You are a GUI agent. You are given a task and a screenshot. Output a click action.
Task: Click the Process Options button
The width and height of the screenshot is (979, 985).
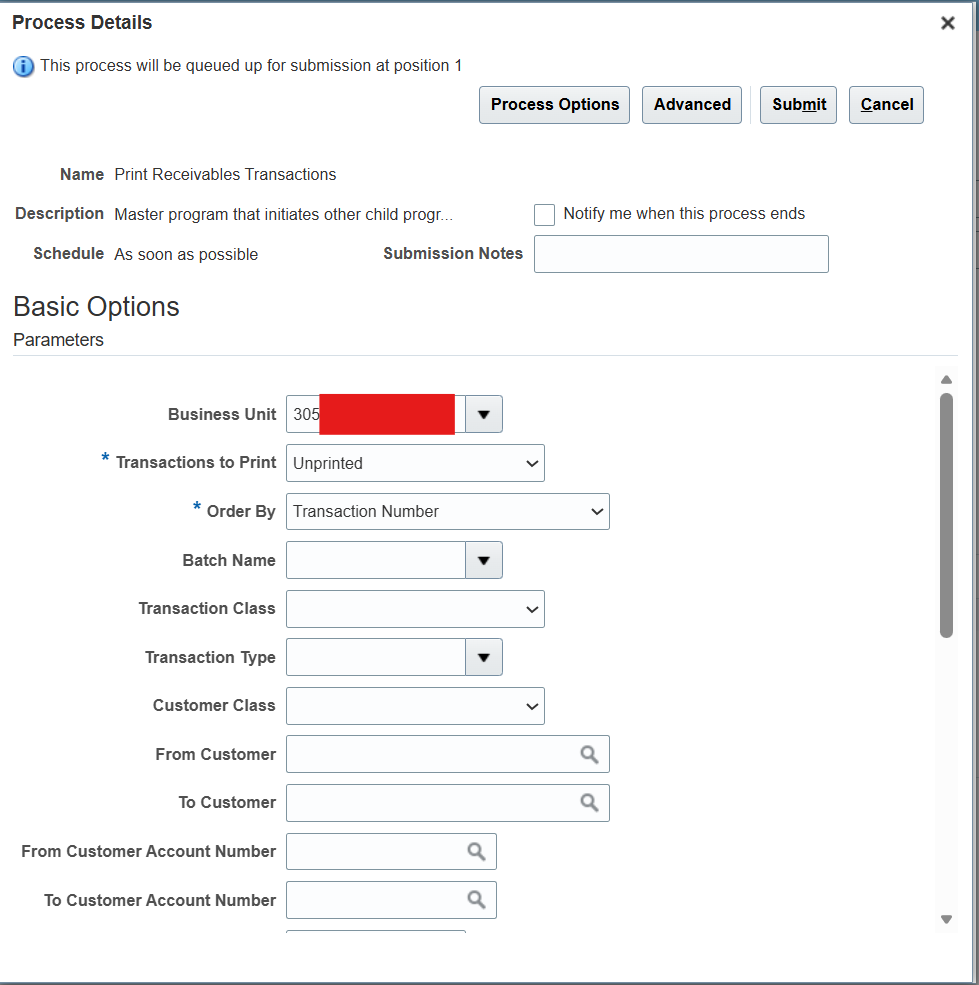click(554, 105)
